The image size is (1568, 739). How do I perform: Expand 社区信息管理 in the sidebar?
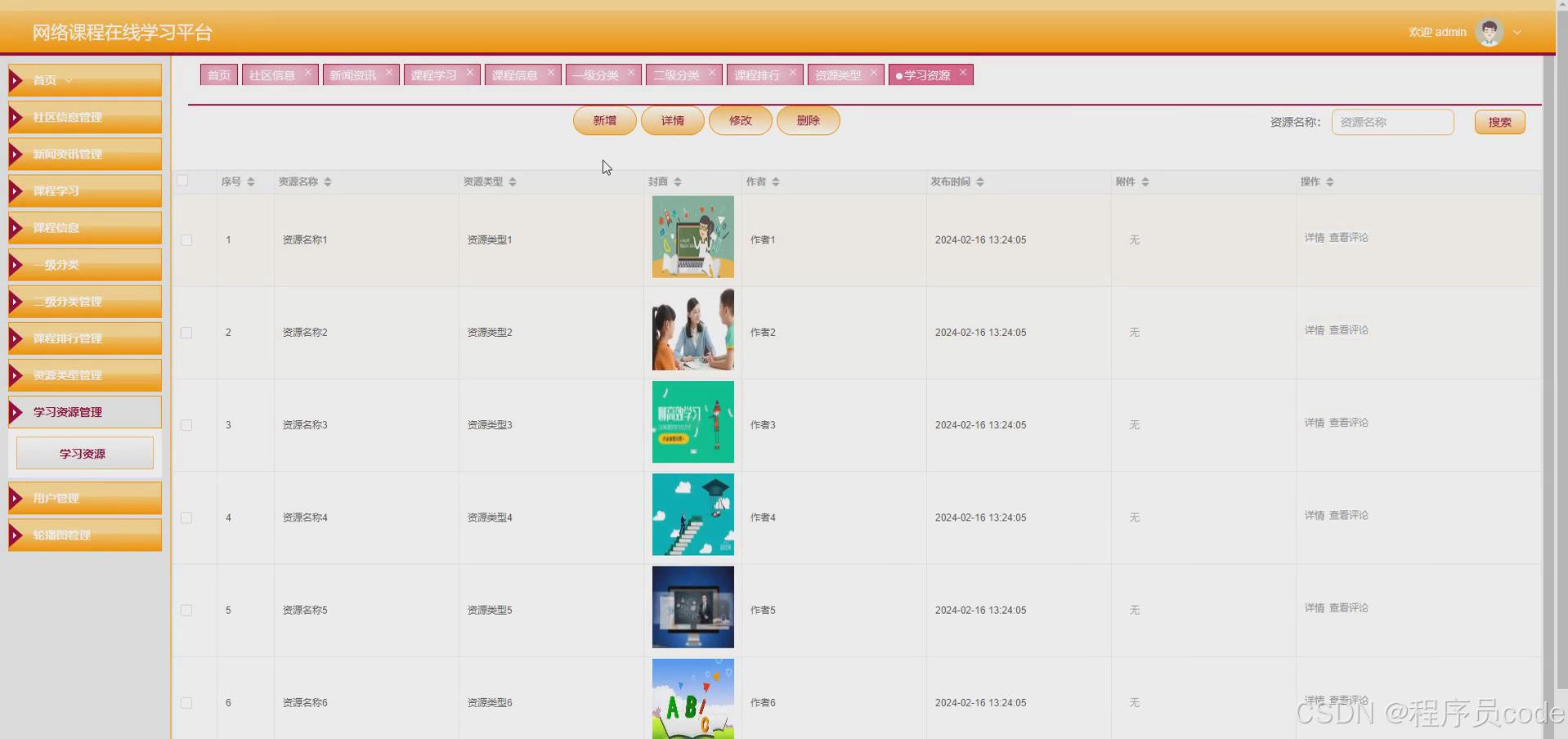[x=85, y=117]
